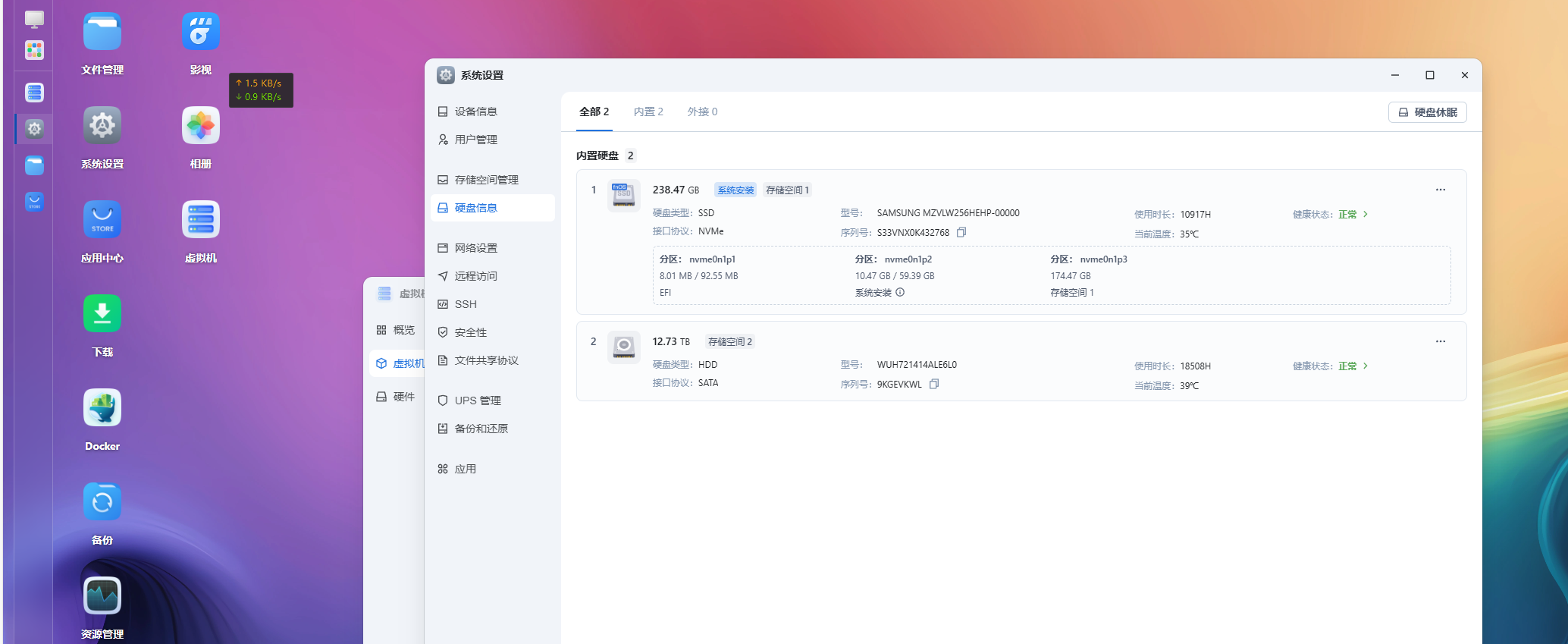Copy the Samsung SSD serial number
This screenshot has height=644, width=1568.
click(961, 233)
